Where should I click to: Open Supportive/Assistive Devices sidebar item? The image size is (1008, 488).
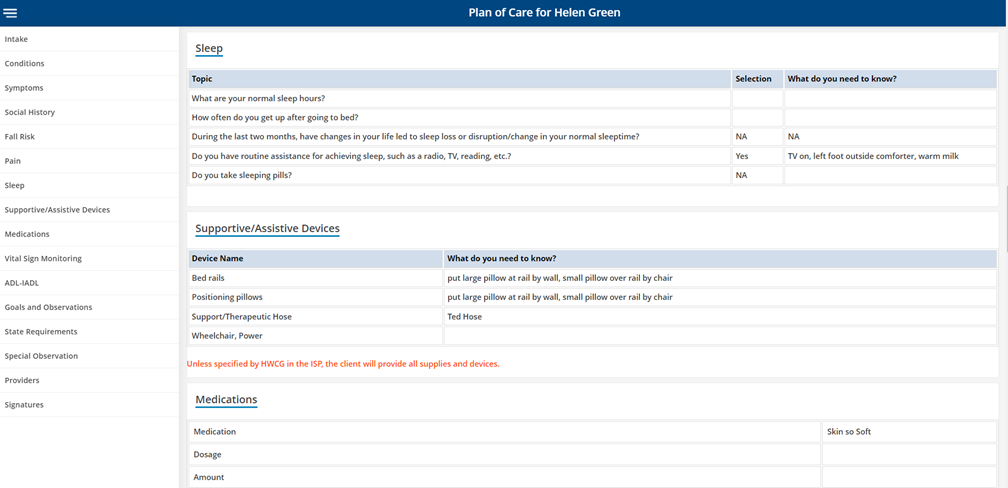point(57,210)
